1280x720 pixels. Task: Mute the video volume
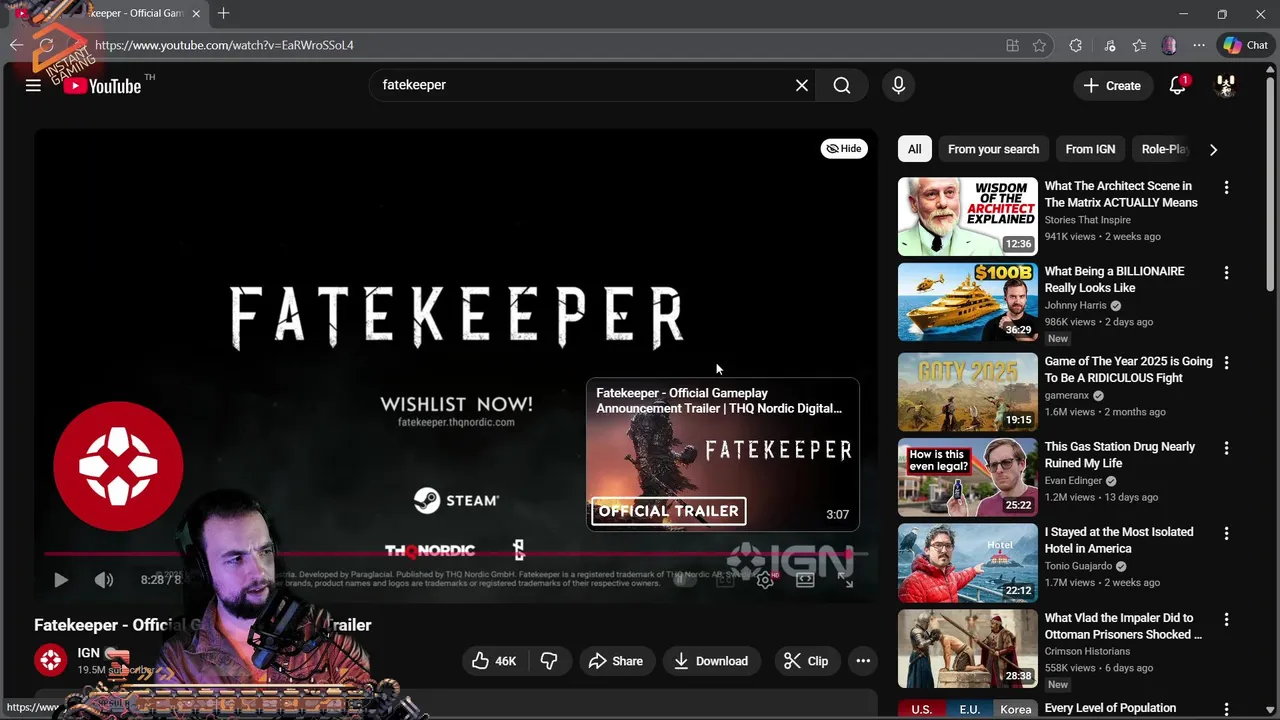(x=103, y=580)
